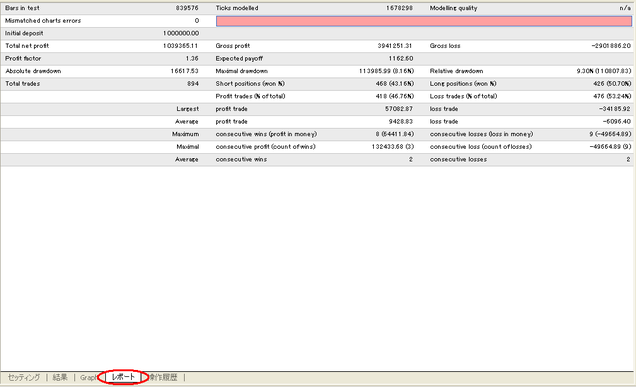Image resolution: width=636 pixels, height=387 pixels.
Task: Select the Maximal drawdown value
Action: point(387,71)
